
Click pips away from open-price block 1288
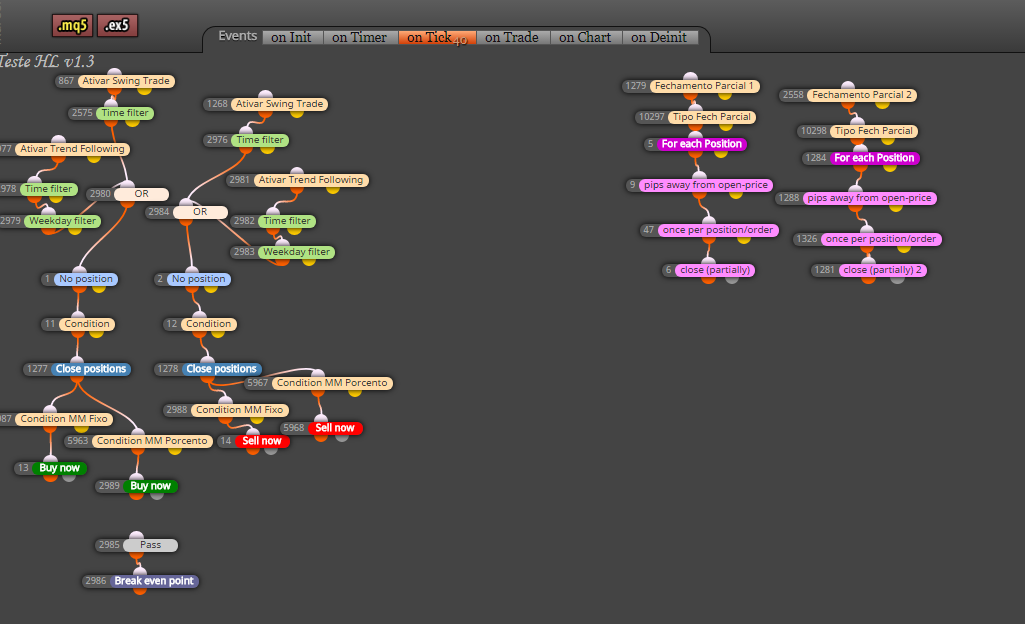869,198
